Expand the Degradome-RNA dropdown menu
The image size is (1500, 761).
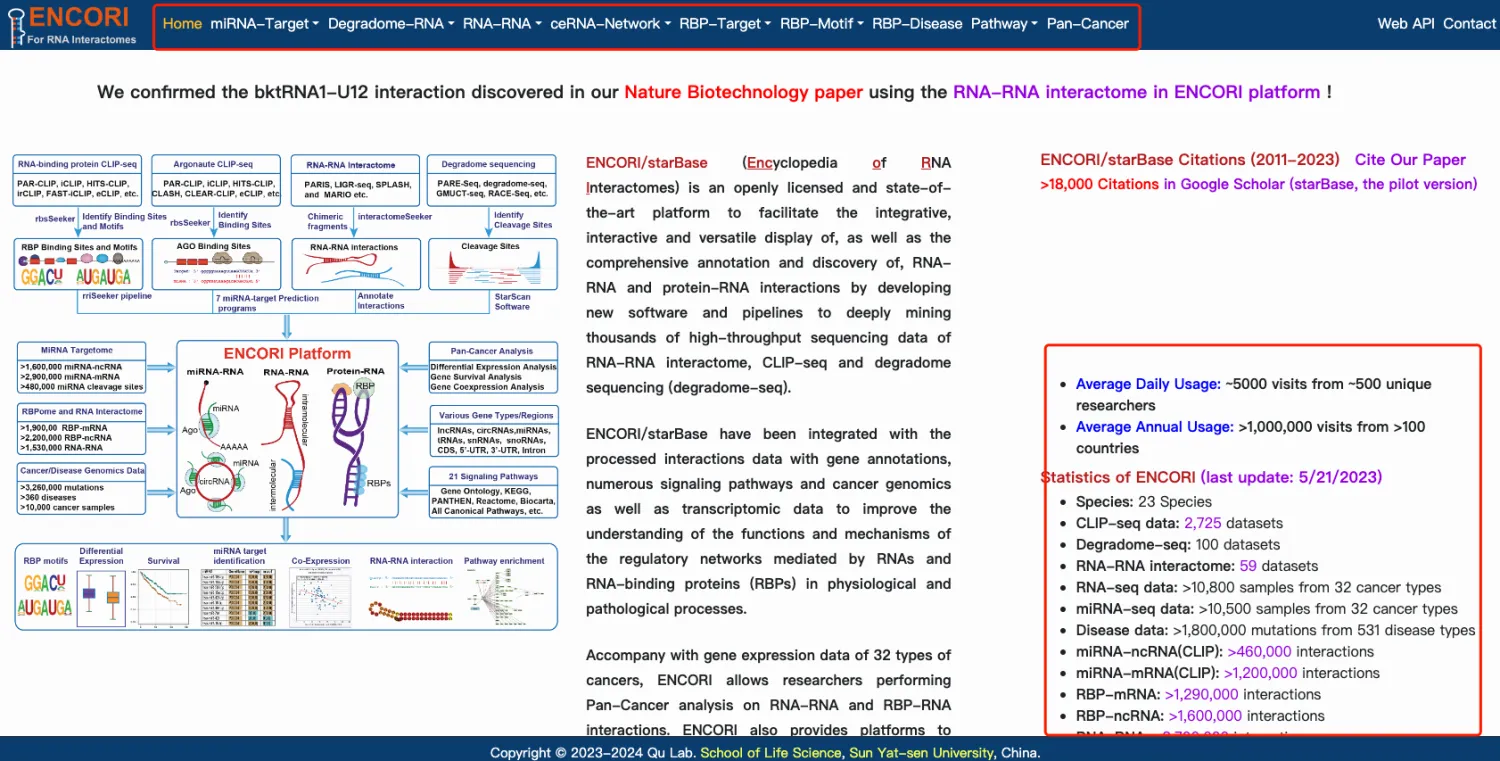click(391, 24)
